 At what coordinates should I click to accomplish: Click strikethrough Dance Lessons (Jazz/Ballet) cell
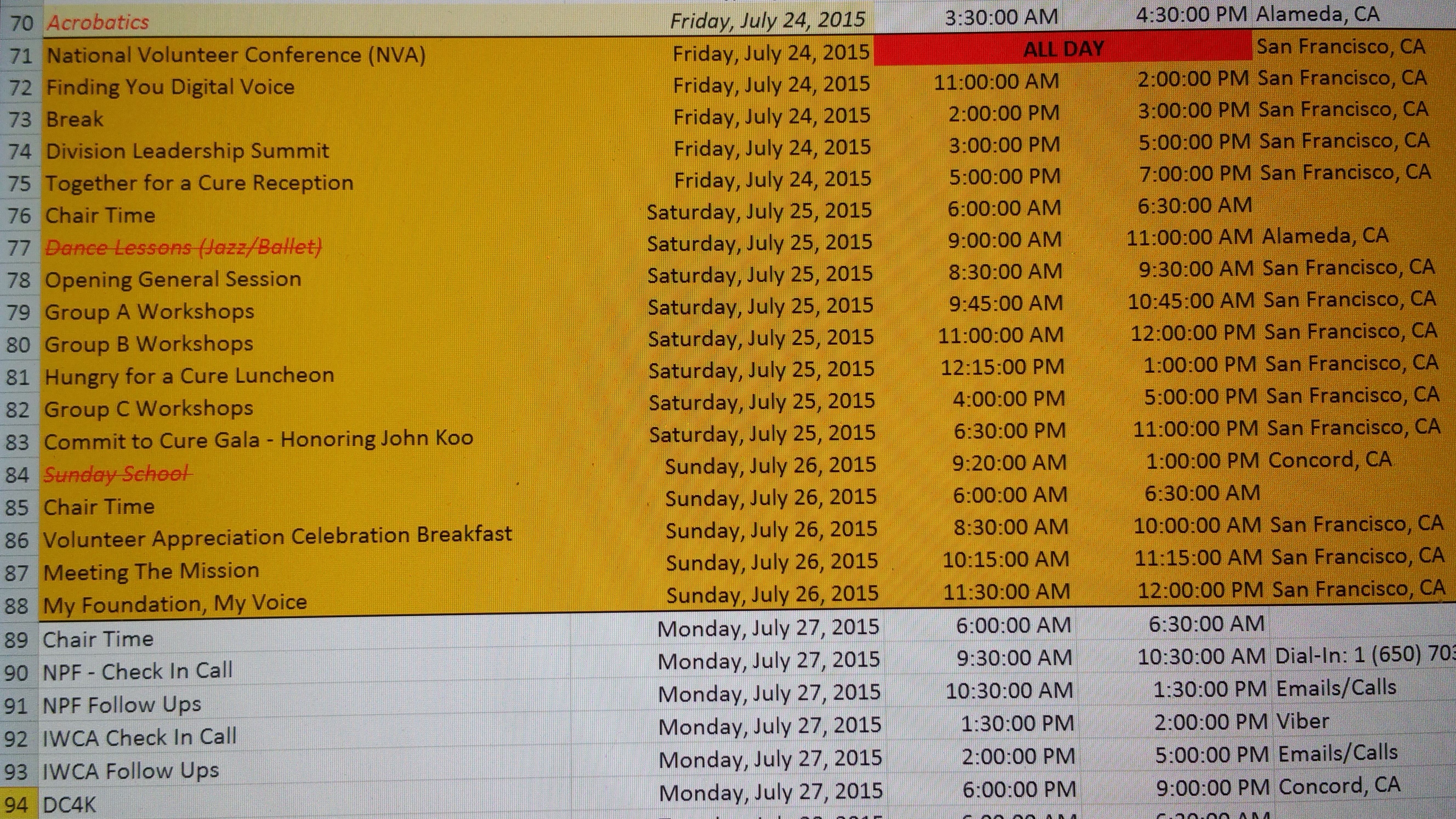183,247
